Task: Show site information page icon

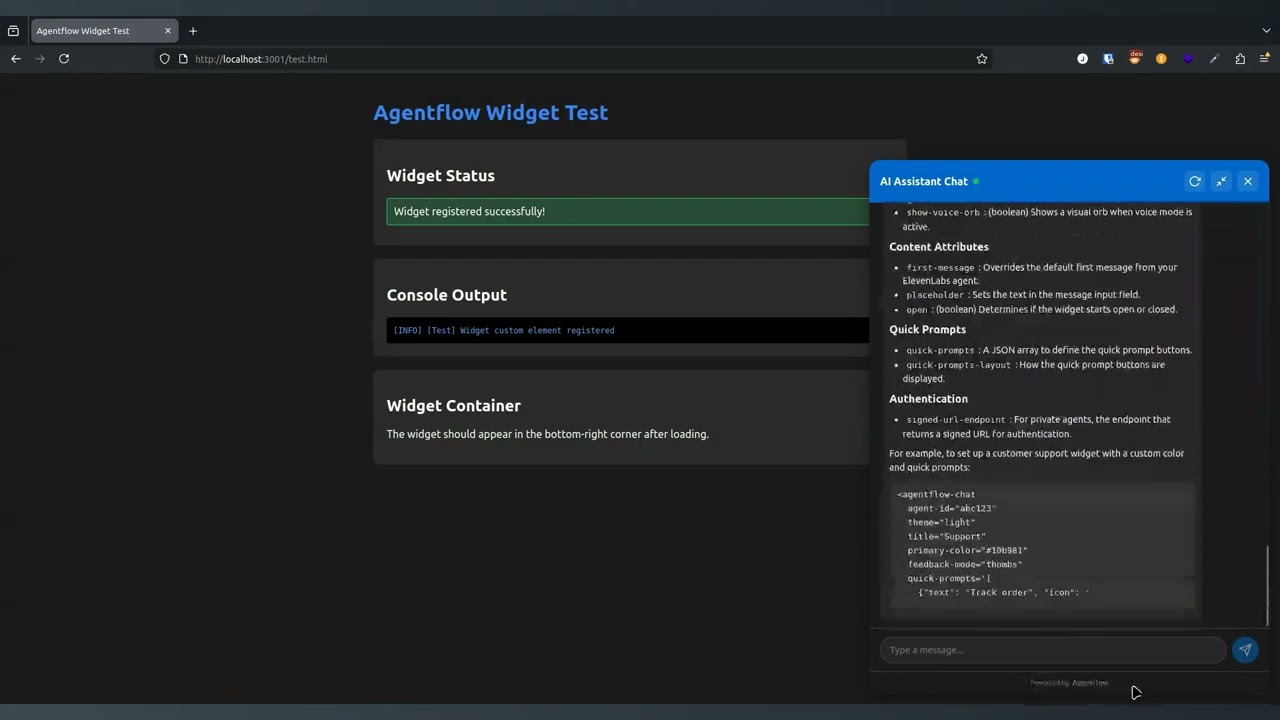Action: 183,59
